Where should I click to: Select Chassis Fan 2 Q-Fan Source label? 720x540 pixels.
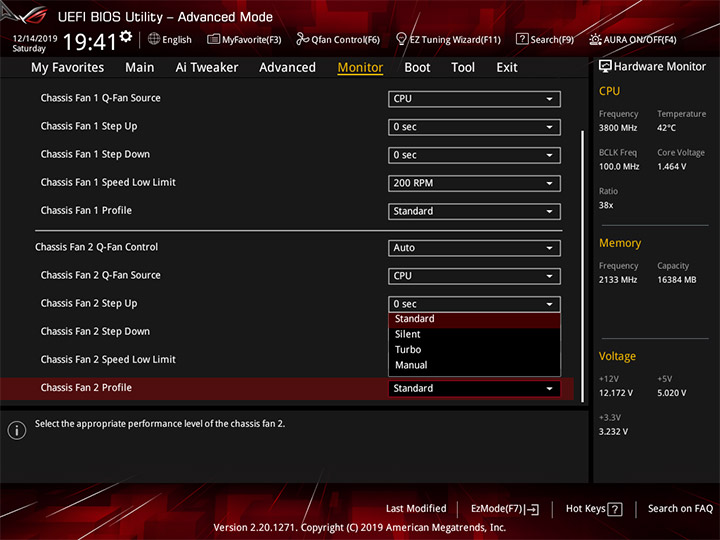click(101, 275)
